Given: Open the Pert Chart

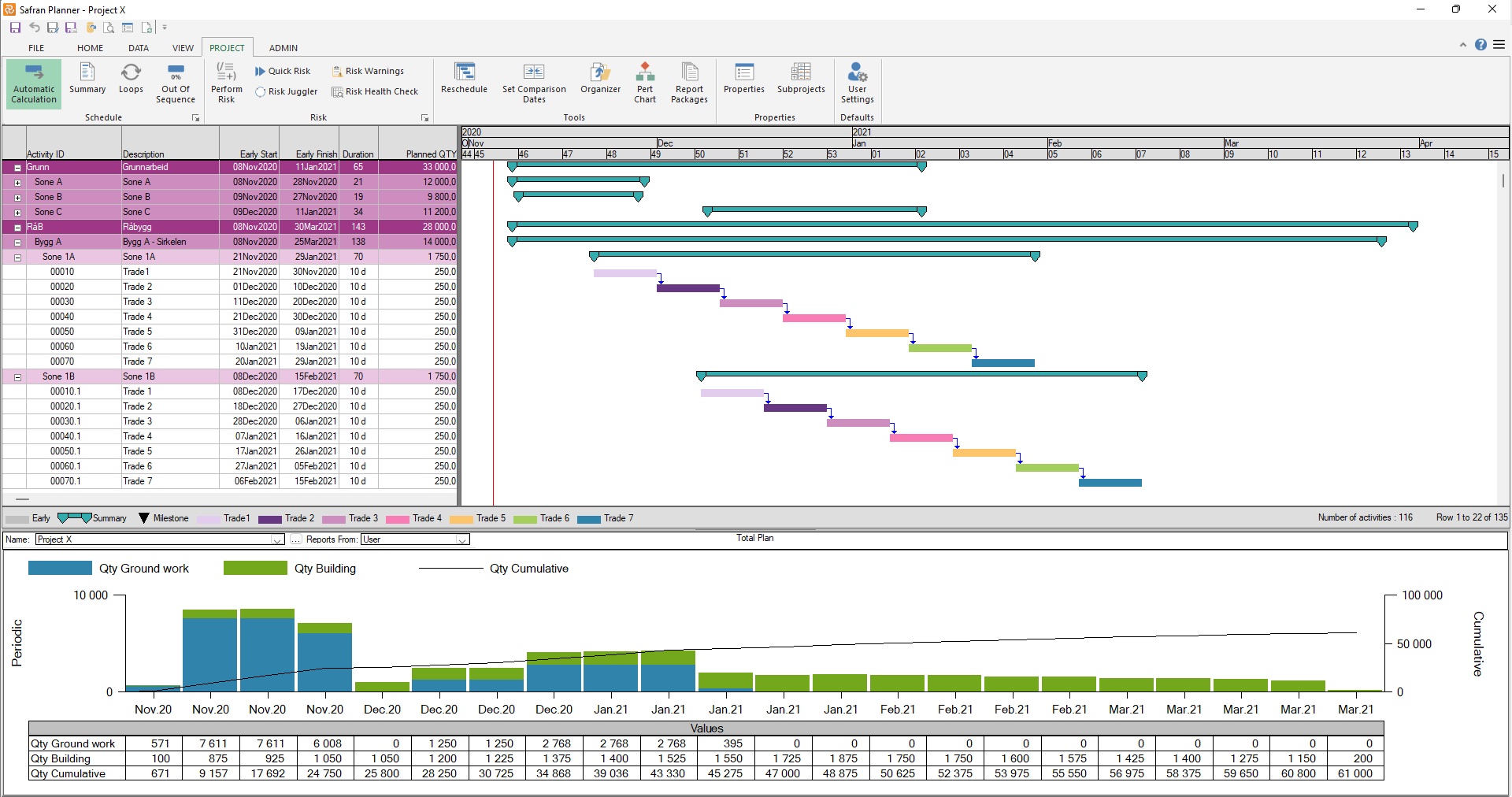Looking at the screenshot, I should [645, 83].
